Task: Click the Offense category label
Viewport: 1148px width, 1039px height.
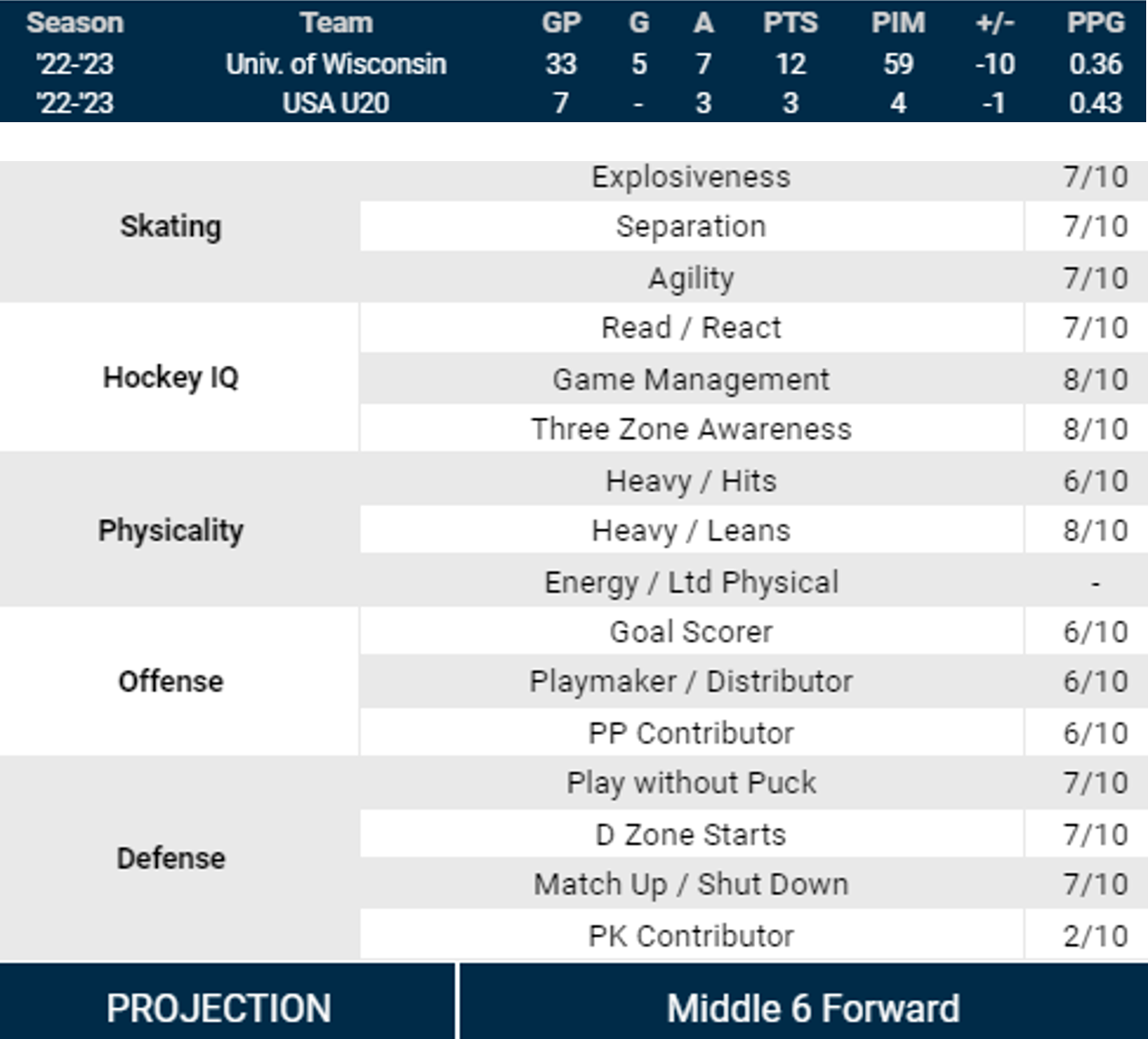Action: (171, 681)
